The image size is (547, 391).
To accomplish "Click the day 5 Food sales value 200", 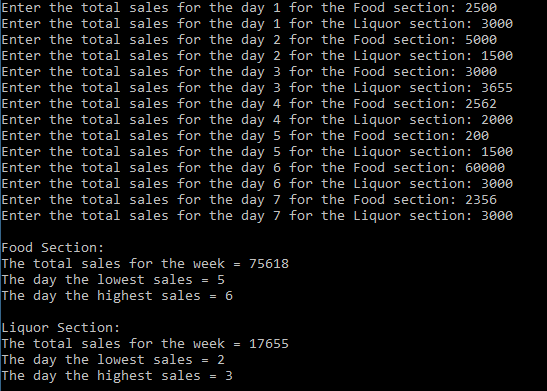I will 477,136.
